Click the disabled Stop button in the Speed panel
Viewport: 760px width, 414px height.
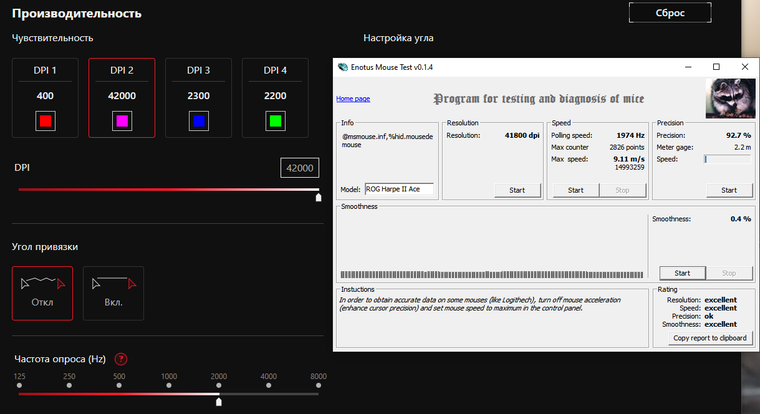tap(622, 190)
